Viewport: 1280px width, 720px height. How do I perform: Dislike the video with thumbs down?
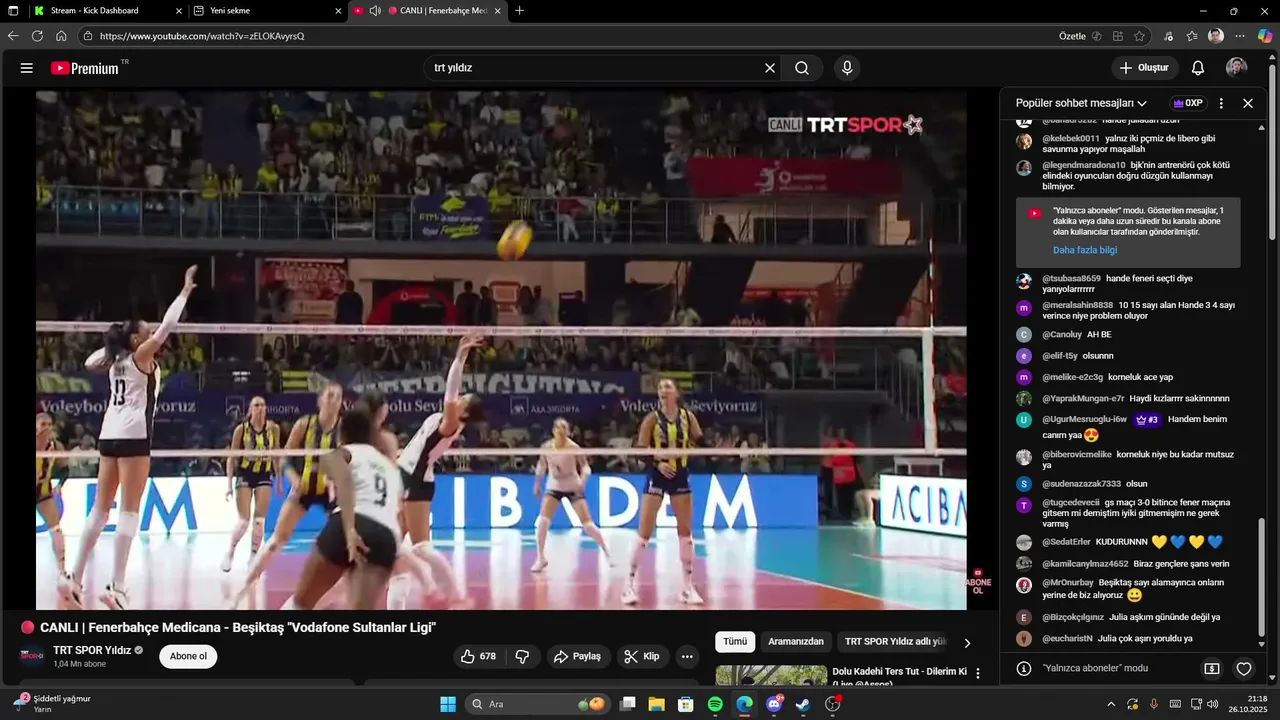coord(521,656)
